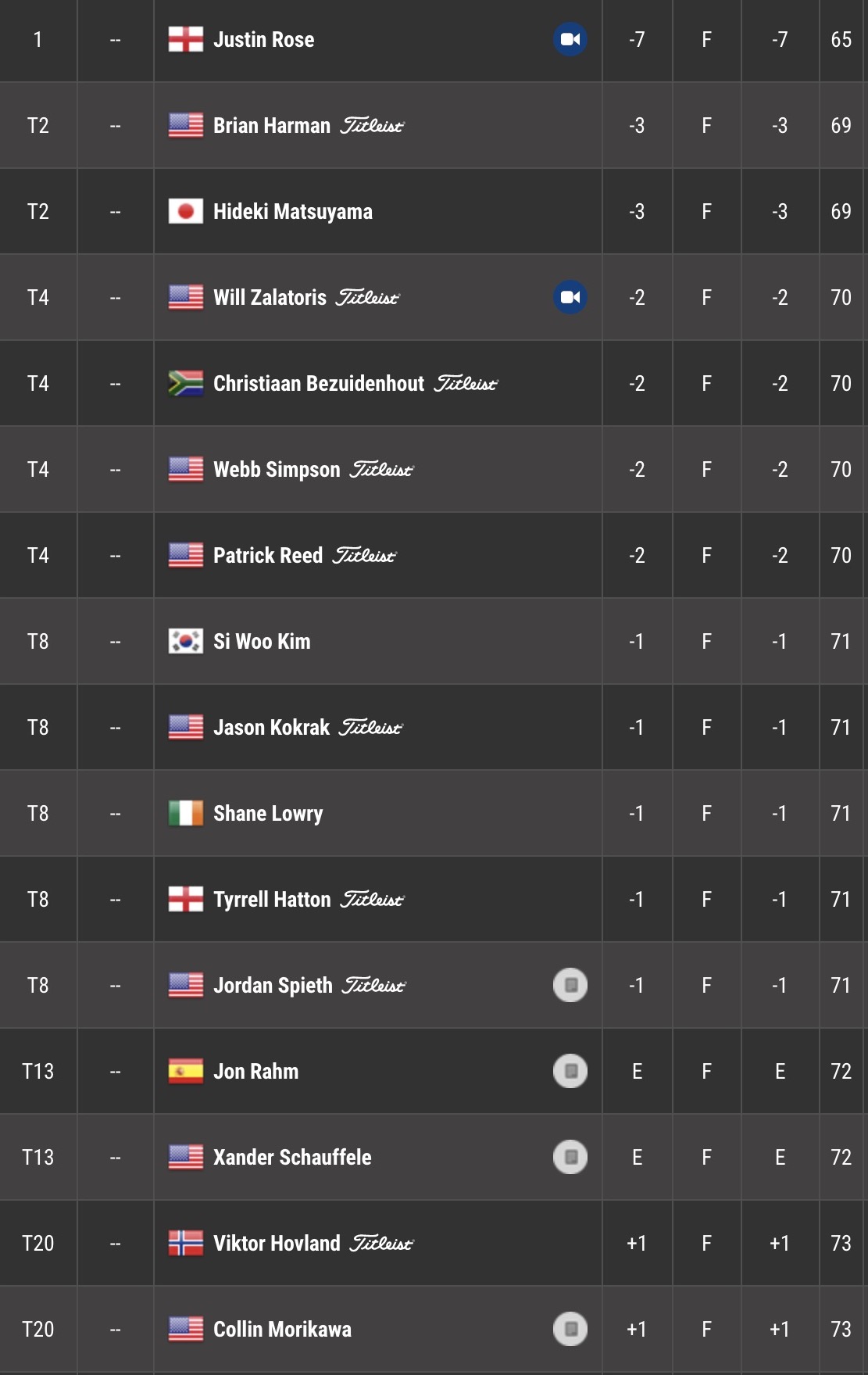Open the Webb Simpson player entry
Screen dimensions: 868x1375
tap(434, 469)
